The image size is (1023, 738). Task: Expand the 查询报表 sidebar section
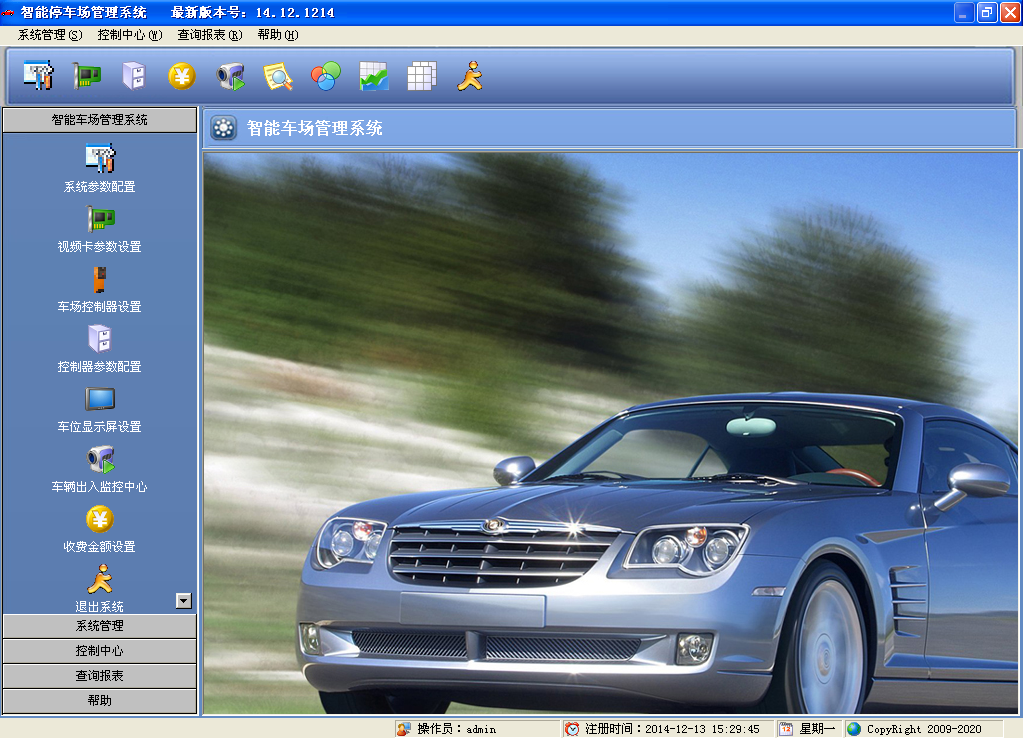pos(100,675)
